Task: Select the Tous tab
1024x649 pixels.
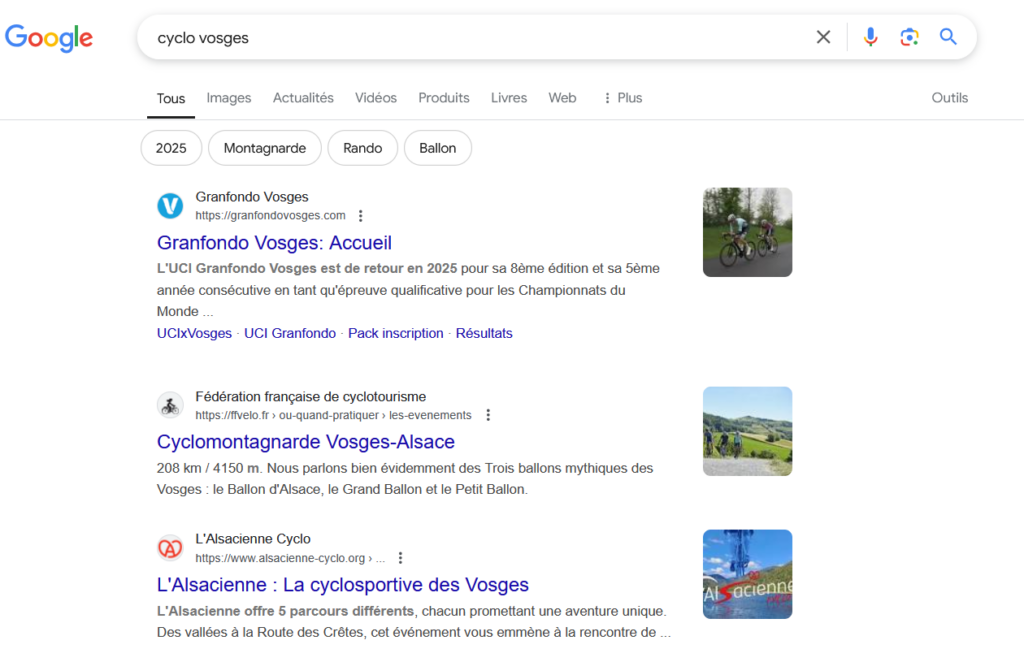Action: (170, 99)
